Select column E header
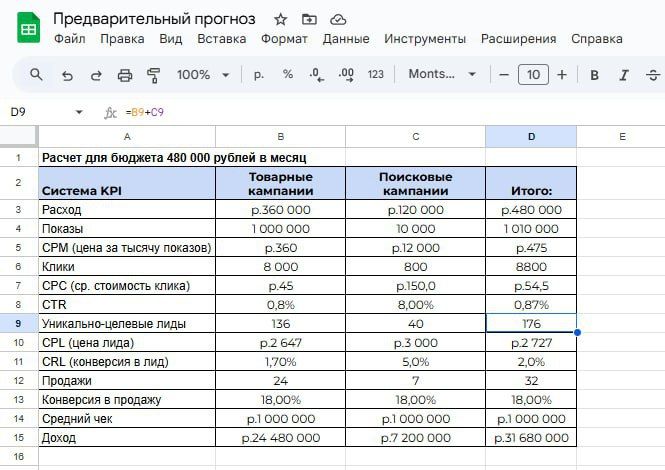Viewport: 665px width, 470px height. pos(622,137)
